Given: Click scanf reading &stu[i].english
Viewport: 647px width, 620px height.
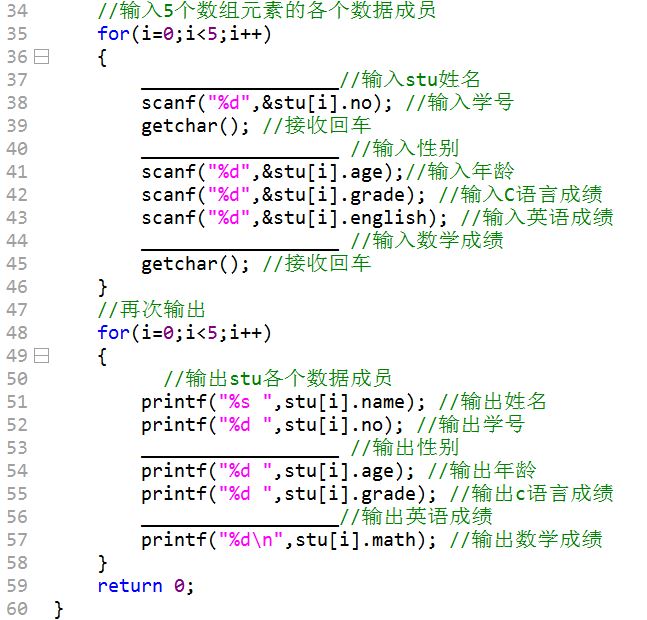Looking at the screenshot, I should point(294,218).
